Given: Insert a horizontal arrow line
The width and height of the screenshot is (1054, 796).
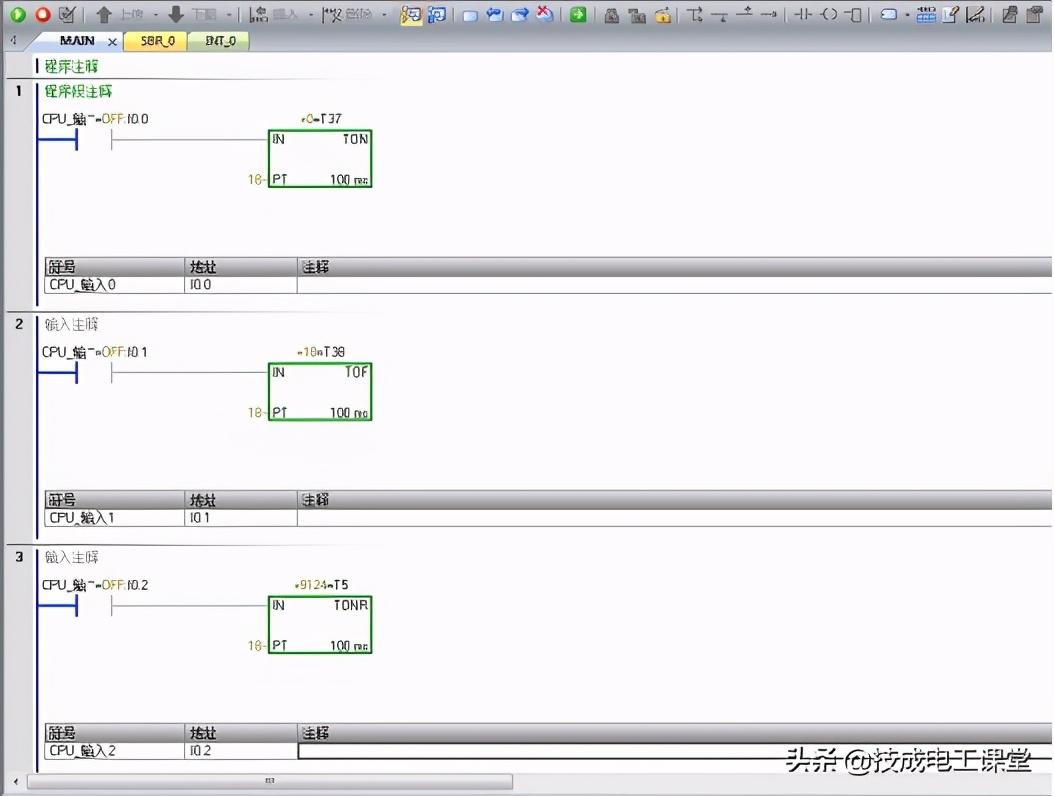Looking at the screenshot, I should point(770,14).
